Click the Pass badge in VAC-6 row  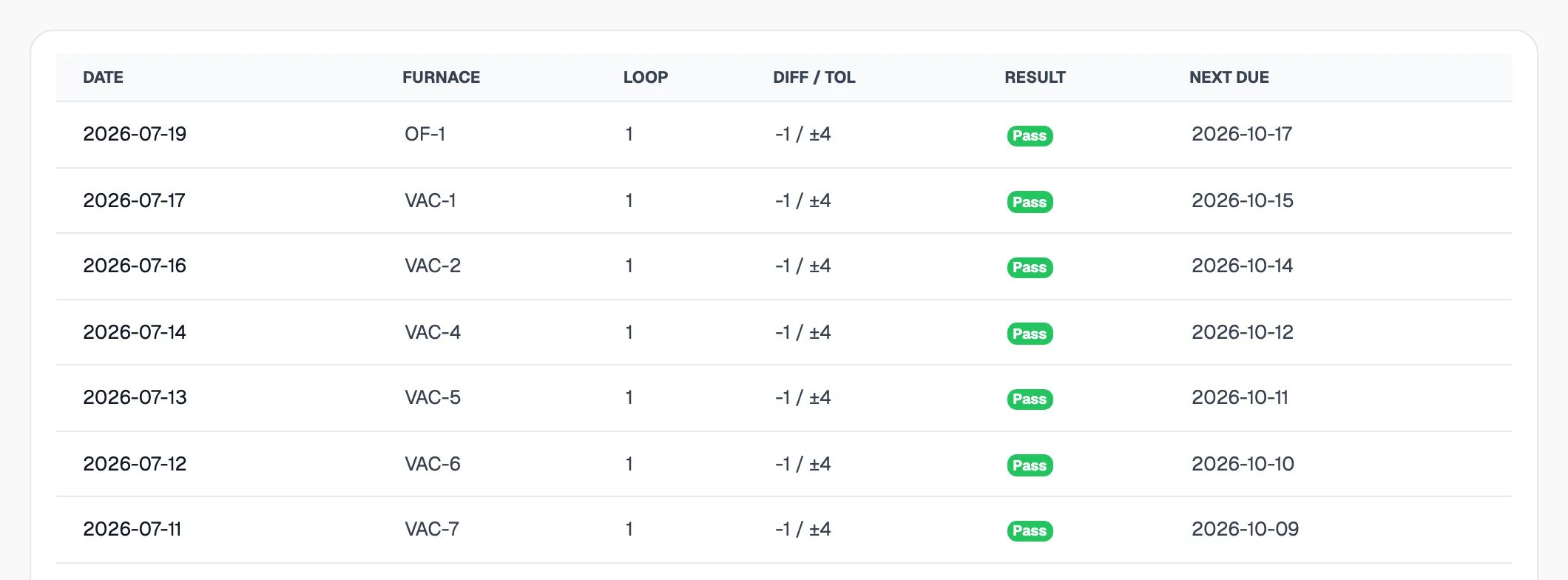pyautogui.click(x=1030, y=465)
